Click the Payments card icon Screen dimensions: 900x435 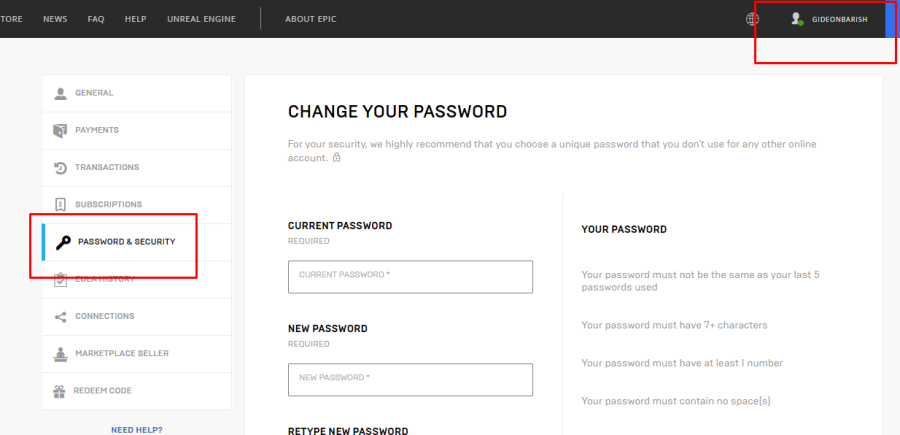click(60, 130)
